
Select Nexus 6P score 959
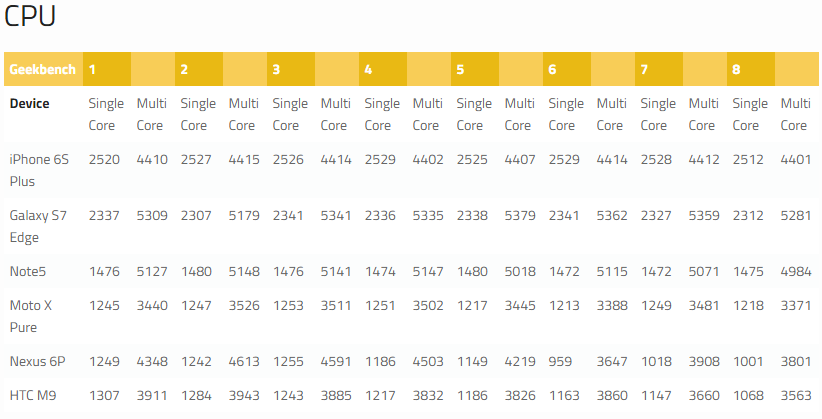point(560,361)
